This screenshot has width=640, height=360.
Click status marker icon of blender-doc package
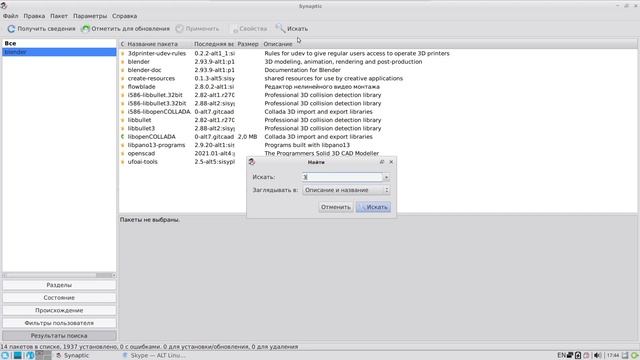(x=122, y=70)
